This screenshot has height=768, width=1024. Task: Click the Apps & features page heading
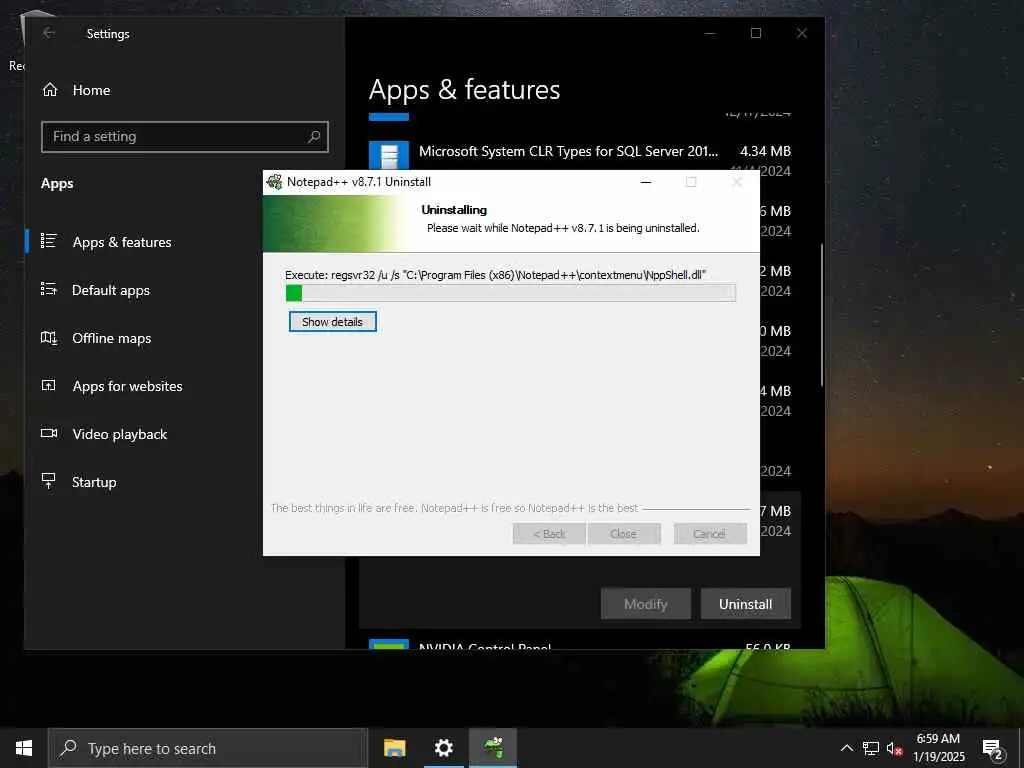point(464,90)
